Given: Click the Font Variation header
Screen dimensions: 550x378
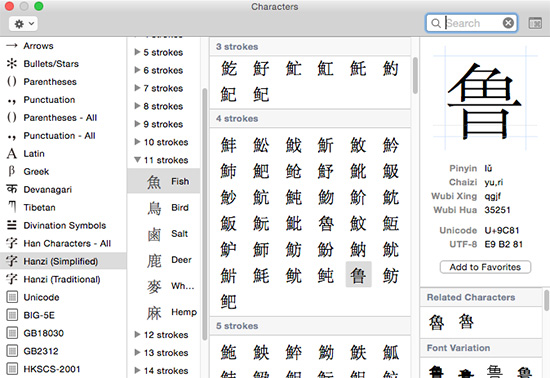Looking at the screenshot, I should pyautogui.click(x=481, y=348).
